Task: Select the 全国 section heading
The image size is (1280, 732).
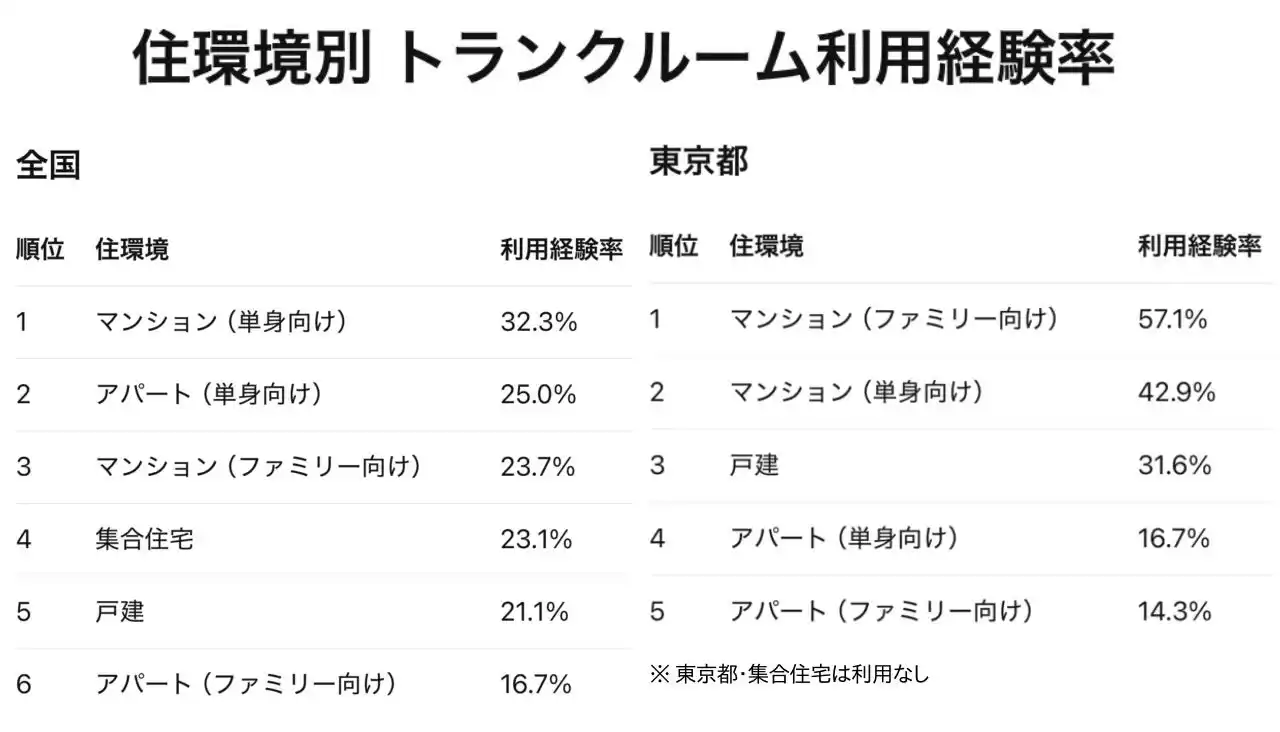Action: point(48,166)
